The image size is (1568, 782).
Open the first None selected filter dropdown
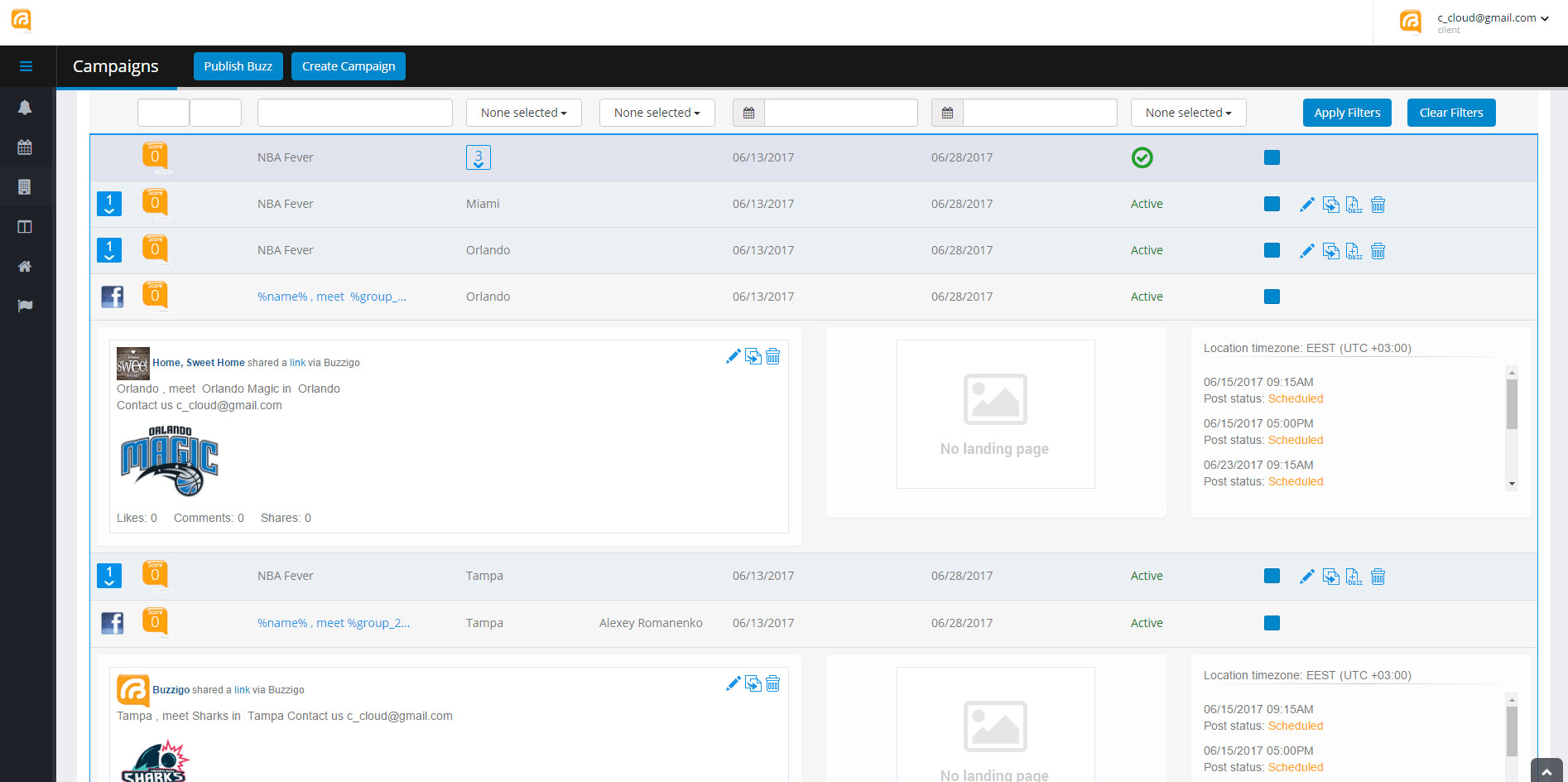click(x=523, y=113)
